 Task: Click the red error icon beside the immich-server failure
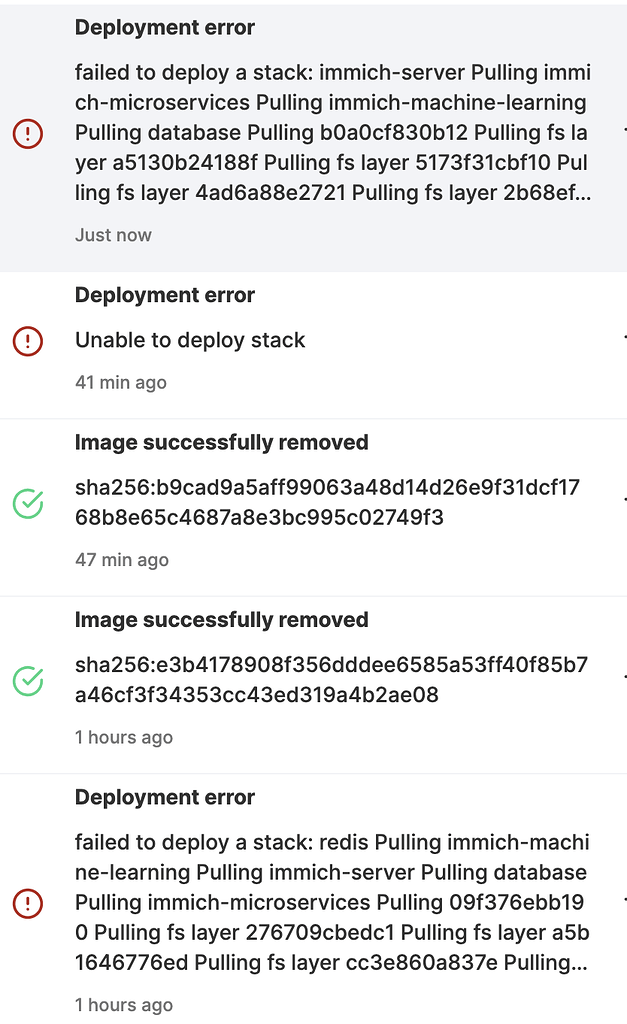pyautogui.click(x=28, y=134)
